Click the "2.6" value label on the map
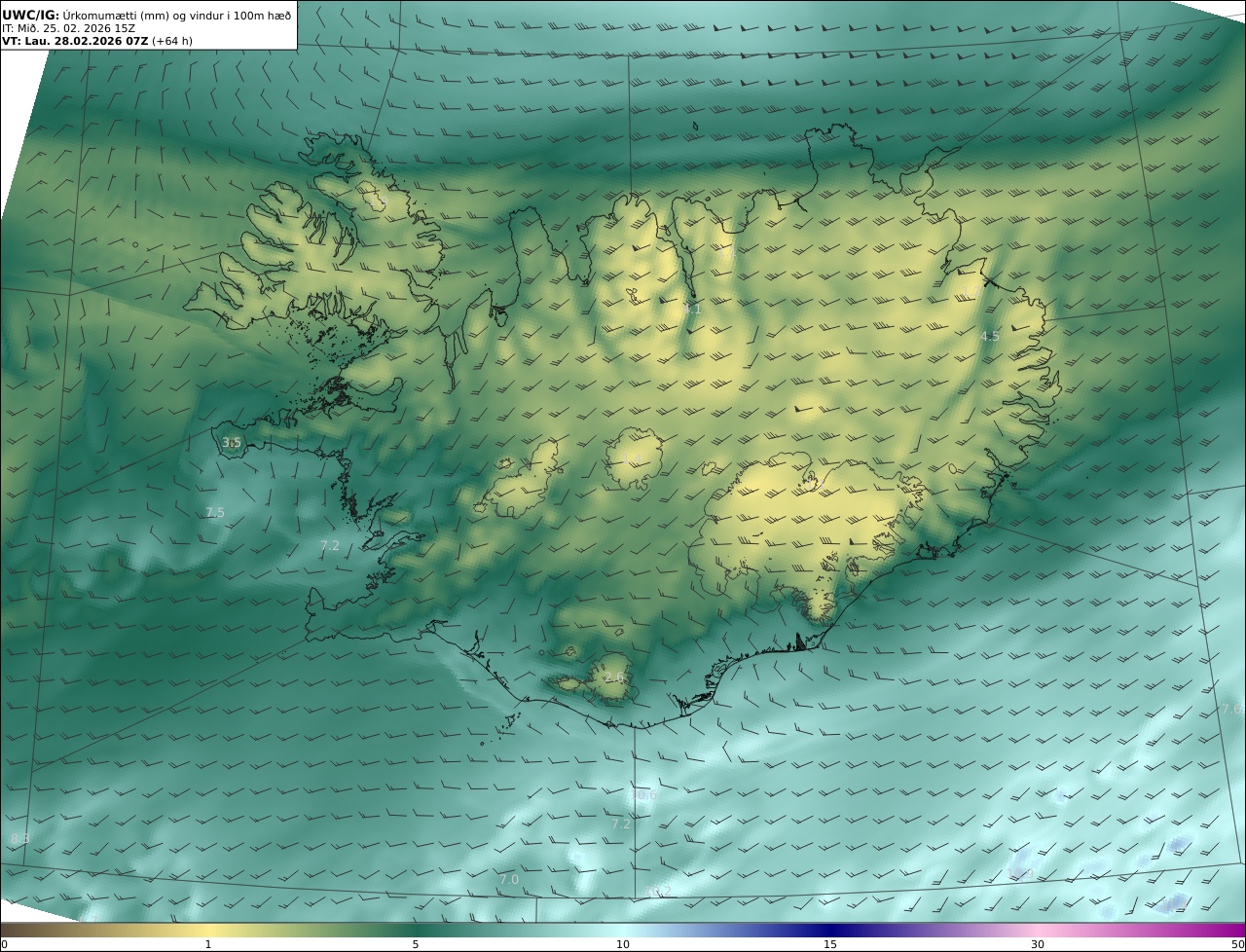Image resolution: width=1246 pixels, height=952 pixels. pyautogui.click(x=614, y=677)
